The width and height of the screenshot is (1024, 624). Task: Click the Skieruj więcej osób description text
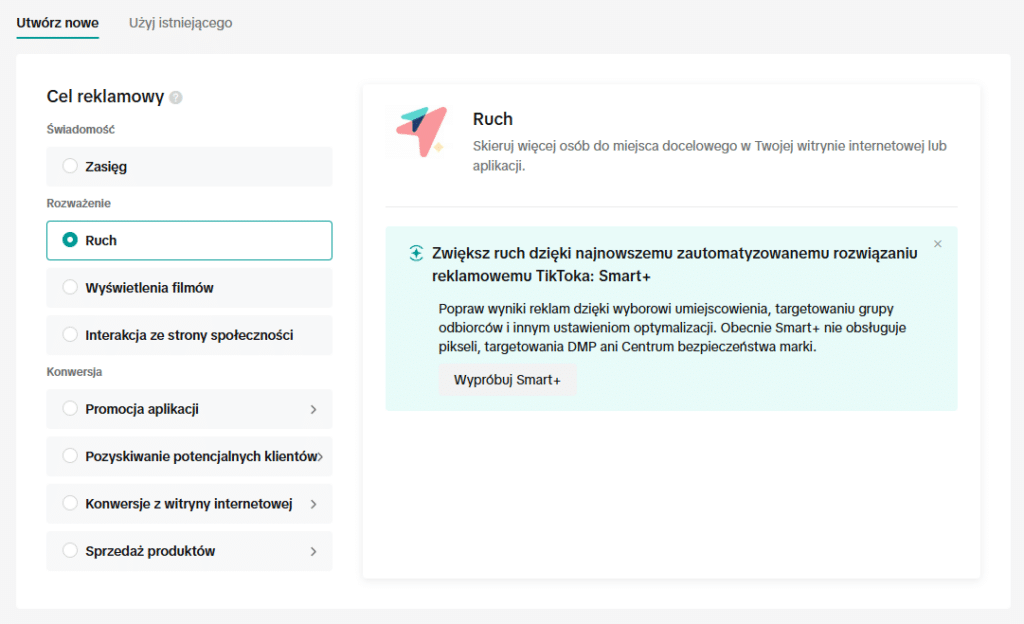point(710,155)
